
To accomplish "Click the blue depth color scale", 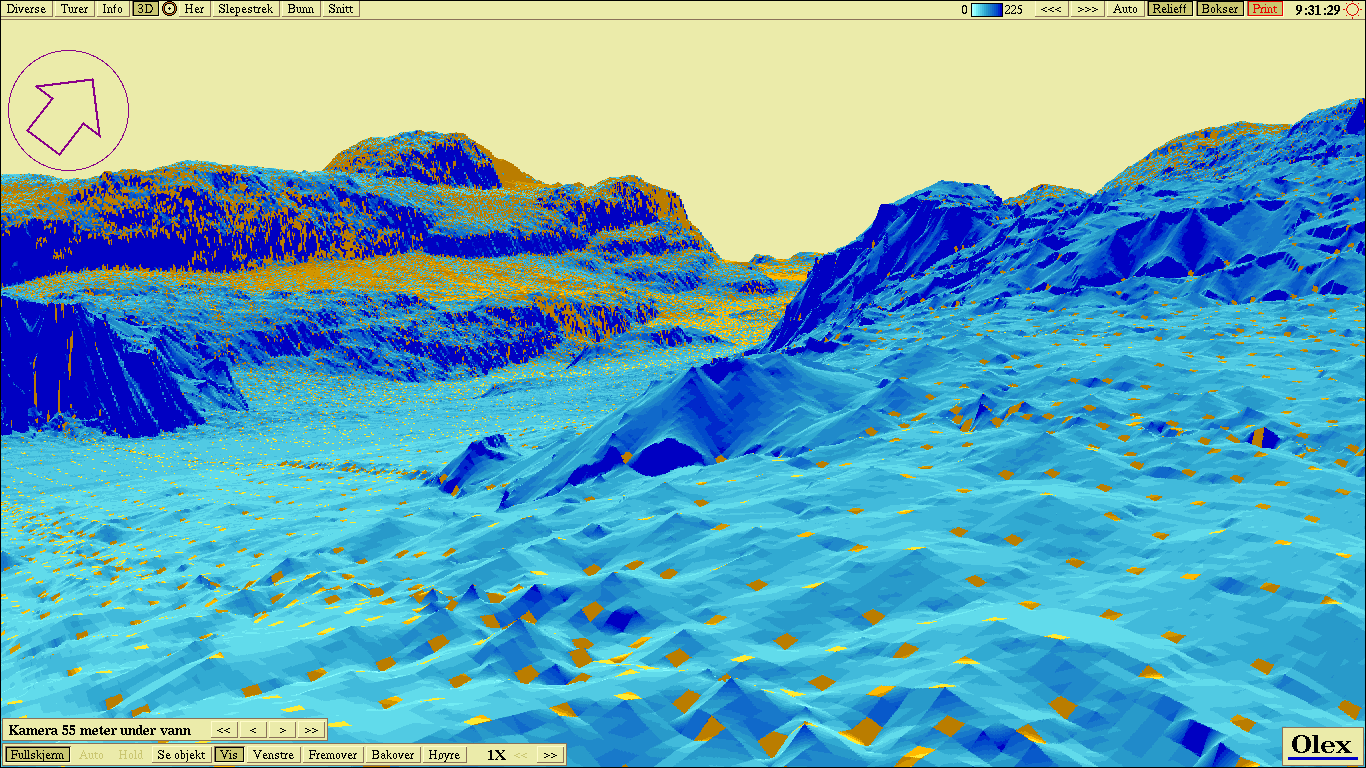I will click(x=986, y=9).
